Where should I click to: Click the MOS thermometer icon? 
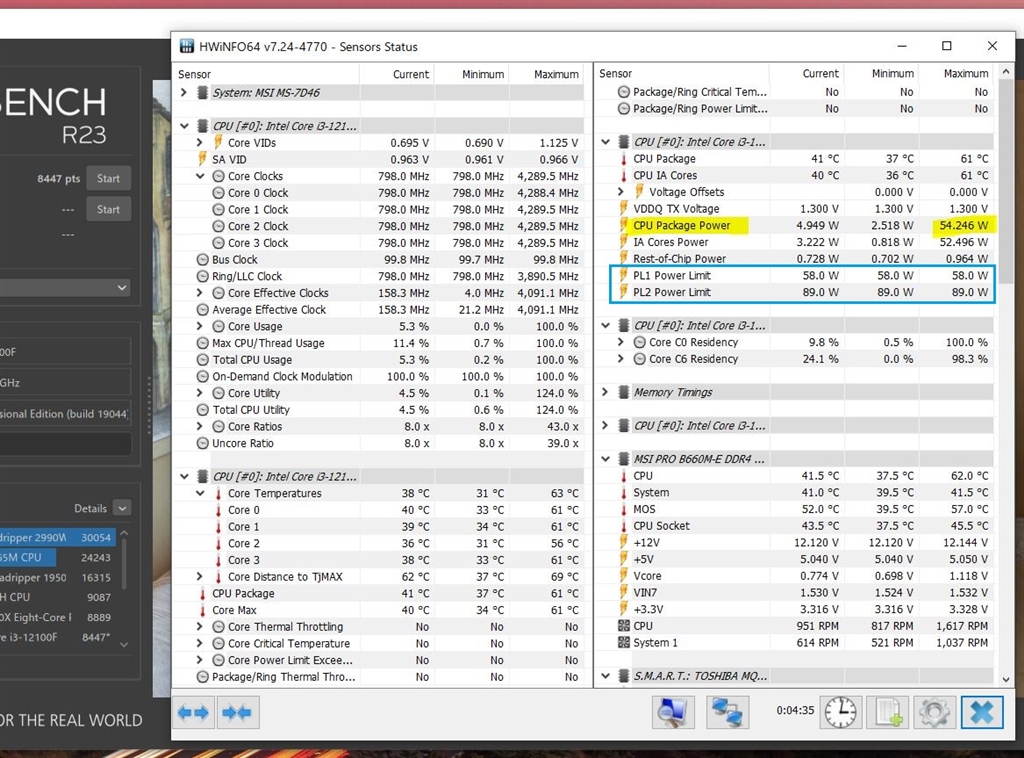click(x=624, y=509)
